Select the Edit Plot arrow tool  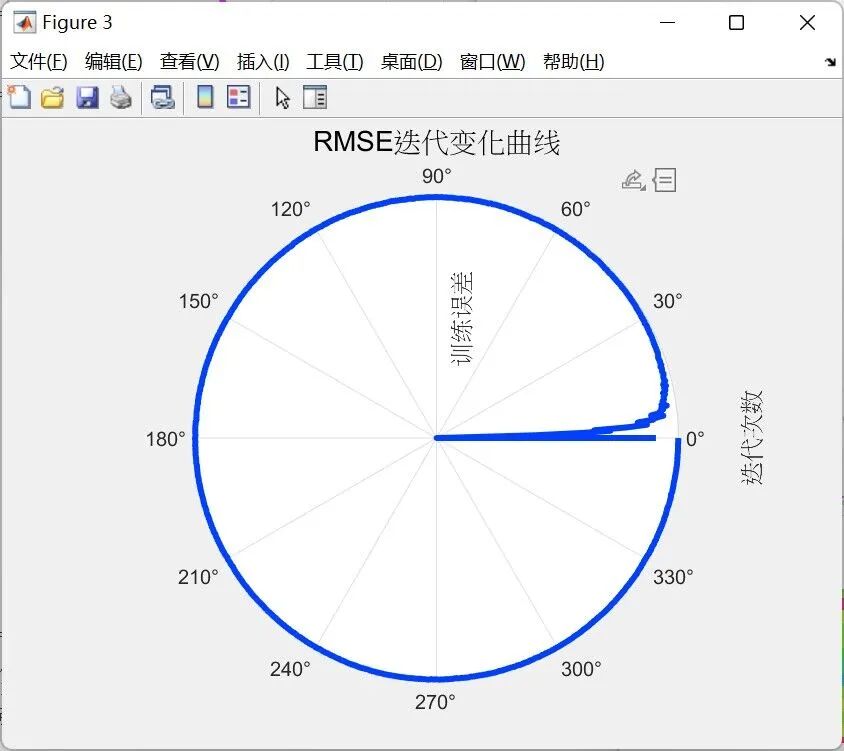(x=281, y=97)
